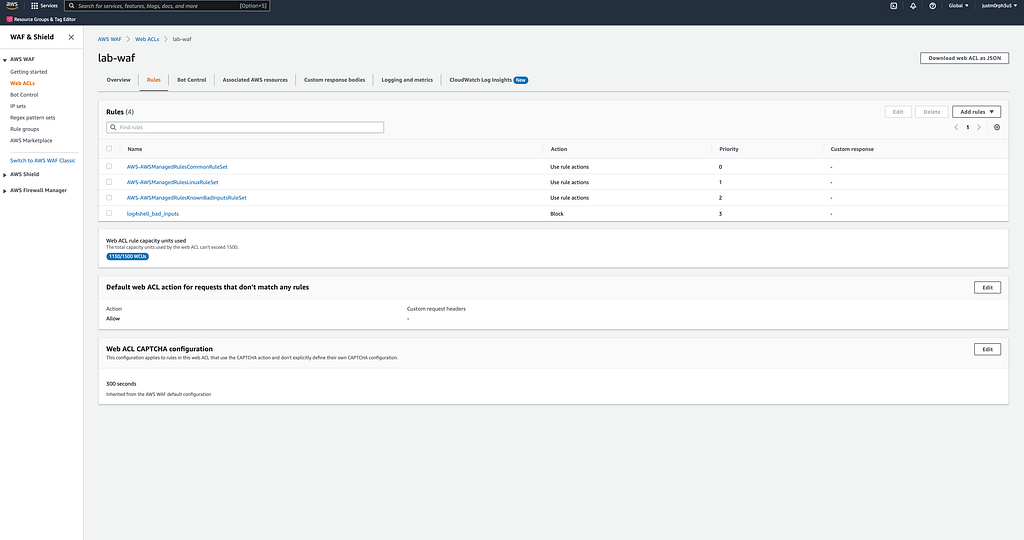
Task: Check the KnownBadInputsRuleSet row checkbox
Action: point(109,198)
